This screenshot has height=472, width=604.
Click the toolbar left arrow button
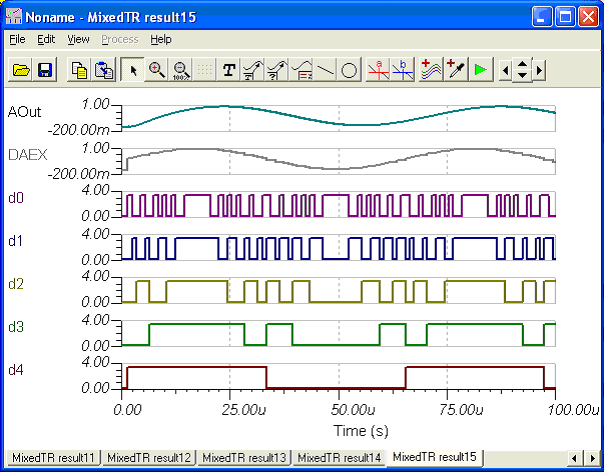point(505,70)
